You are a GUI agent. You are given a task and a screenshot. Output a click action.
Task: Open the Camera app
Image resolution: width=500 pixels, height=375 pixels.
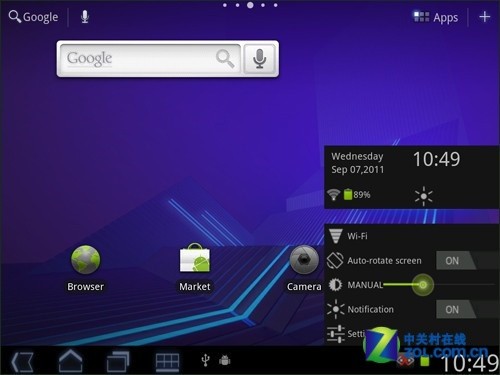304,268
